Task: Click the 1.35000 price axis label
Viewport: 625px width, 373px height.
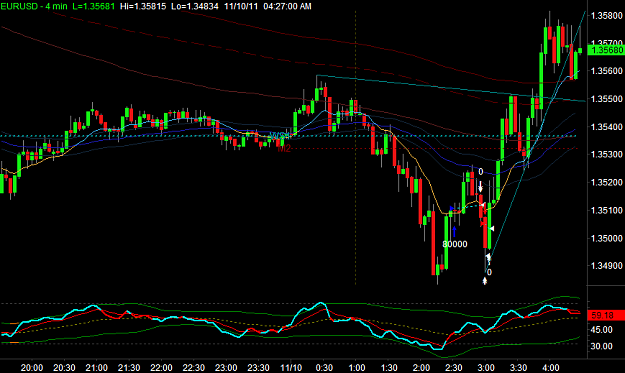Action: tap(607, 238)
